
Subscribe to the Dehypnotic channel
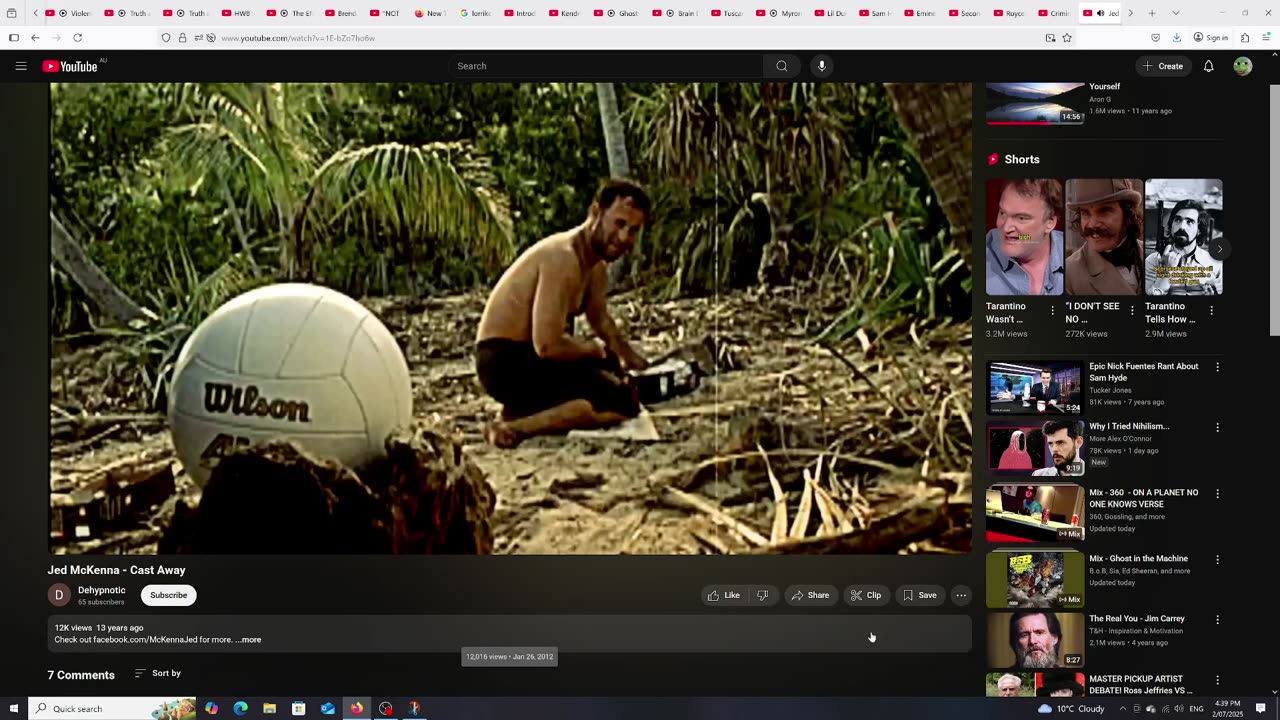[x=168, y=595]
